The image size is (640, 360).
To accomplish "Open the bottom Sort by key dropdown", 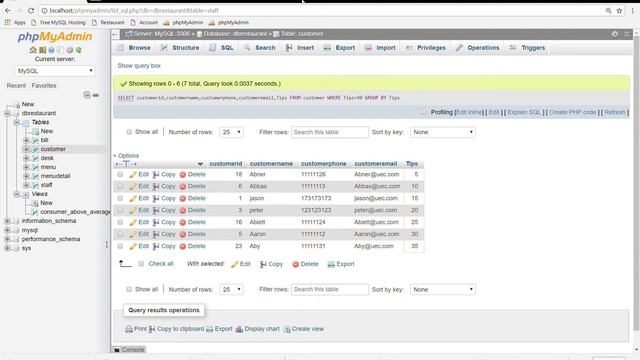I will point(442,289).
